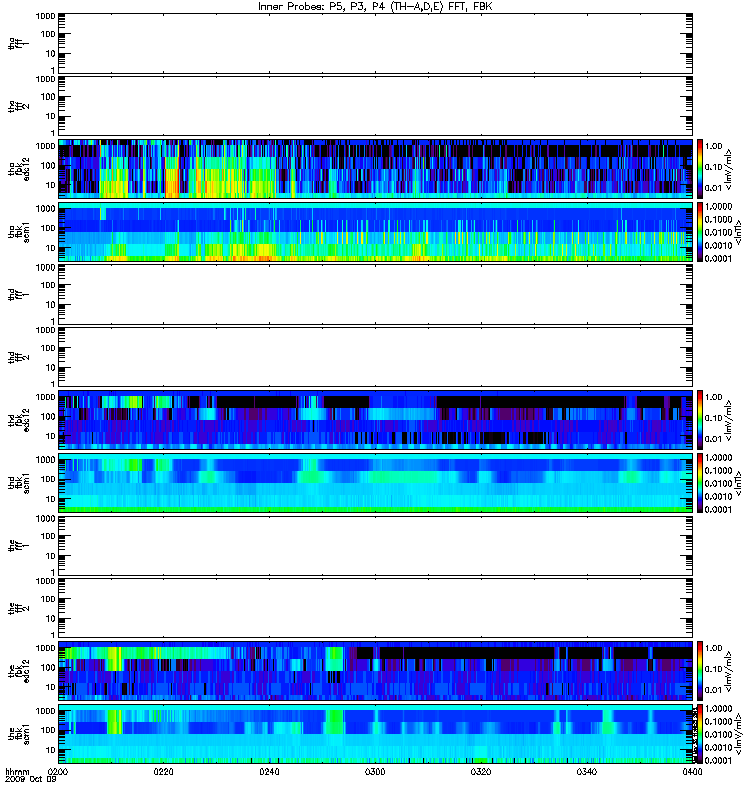Click inside the the fbk scm1 spectrogram

pos(376,734)
